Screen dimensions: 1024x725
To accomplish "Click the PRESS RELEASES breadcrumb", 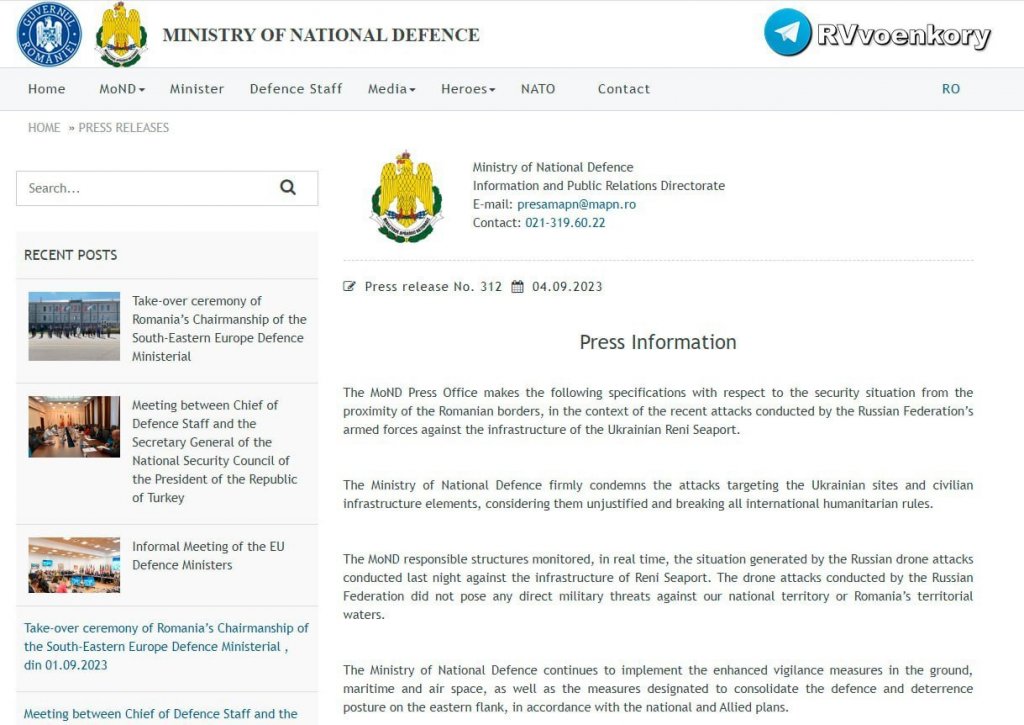I will [123, 127].
